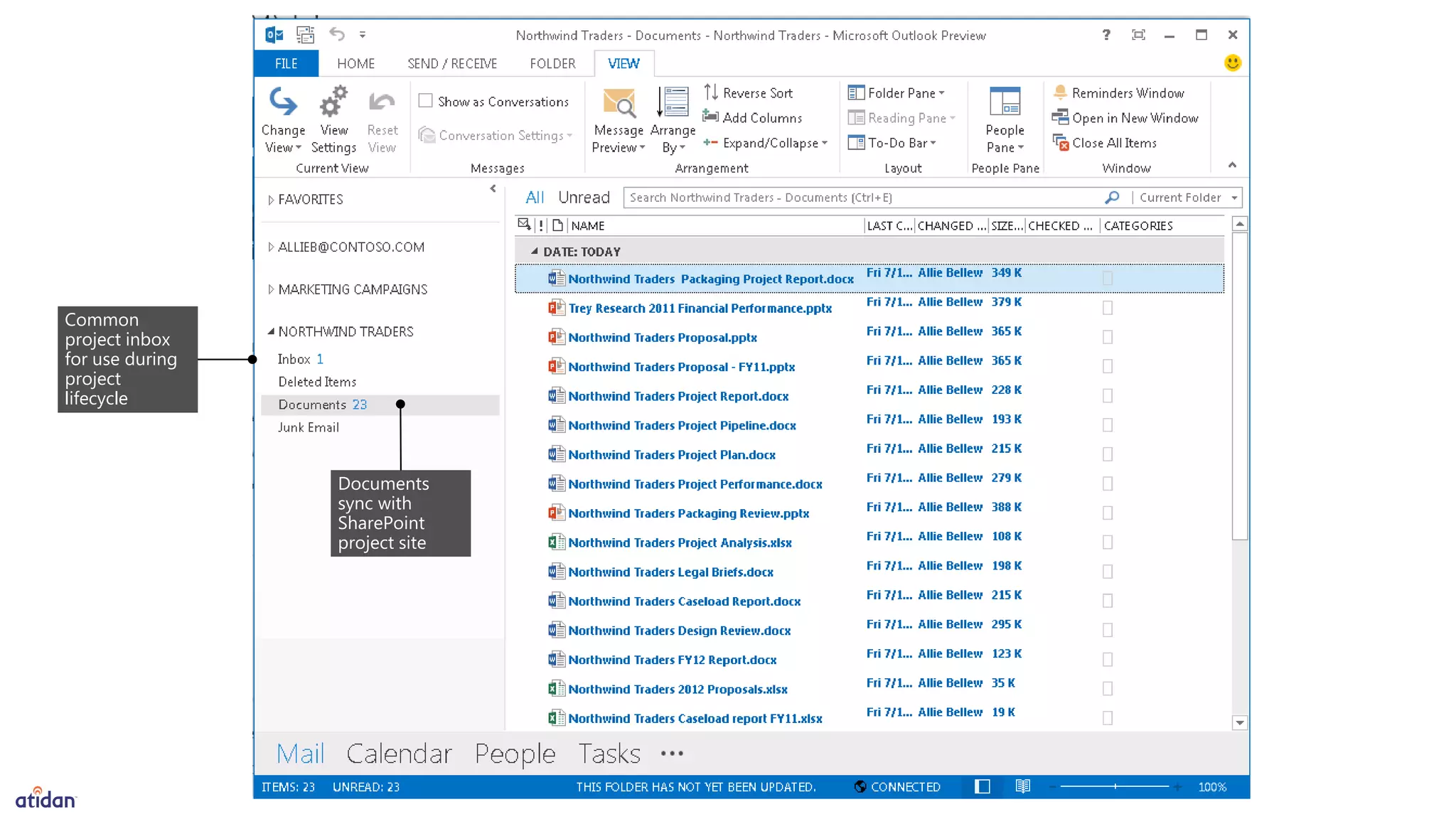Click the Word icon of Packaging Project Report.docx
Image resolution: width=1456 pixels, height=819 pixels.
click(x=556, y=278)
